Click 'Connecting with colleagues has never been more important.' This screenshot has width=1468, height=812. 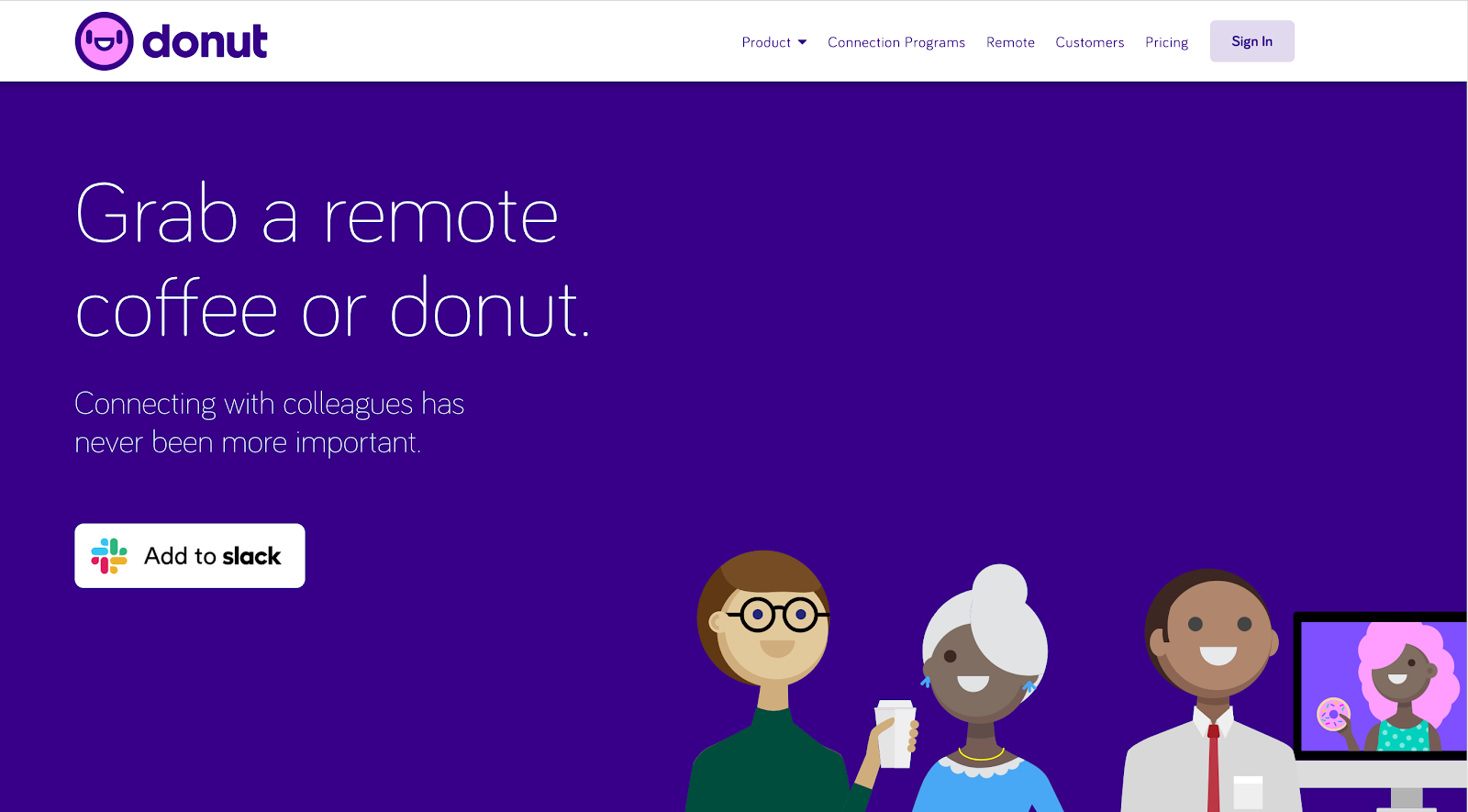coord(270,423)
